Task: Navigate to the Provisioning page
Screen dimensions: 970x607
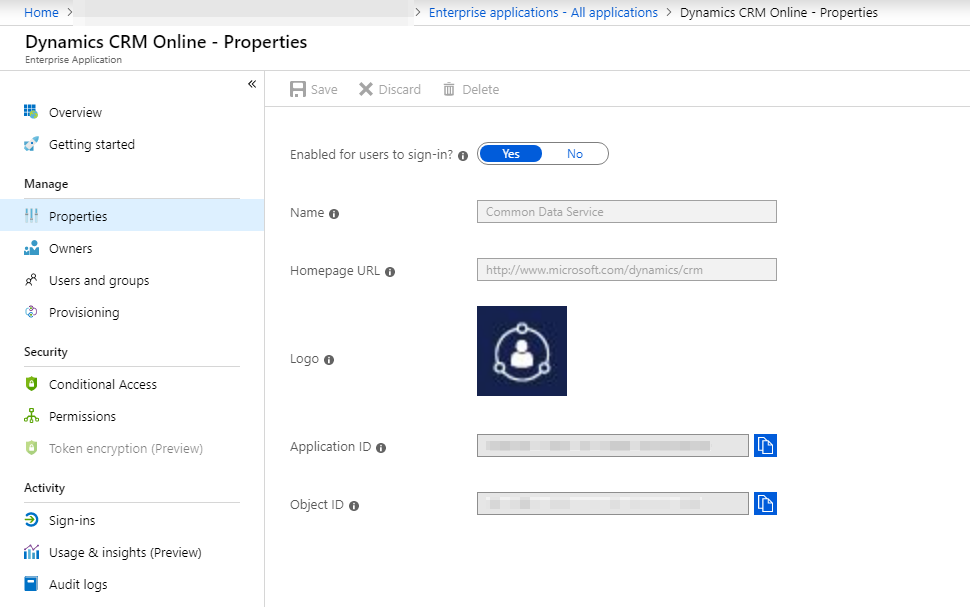Action: (82, 312)
